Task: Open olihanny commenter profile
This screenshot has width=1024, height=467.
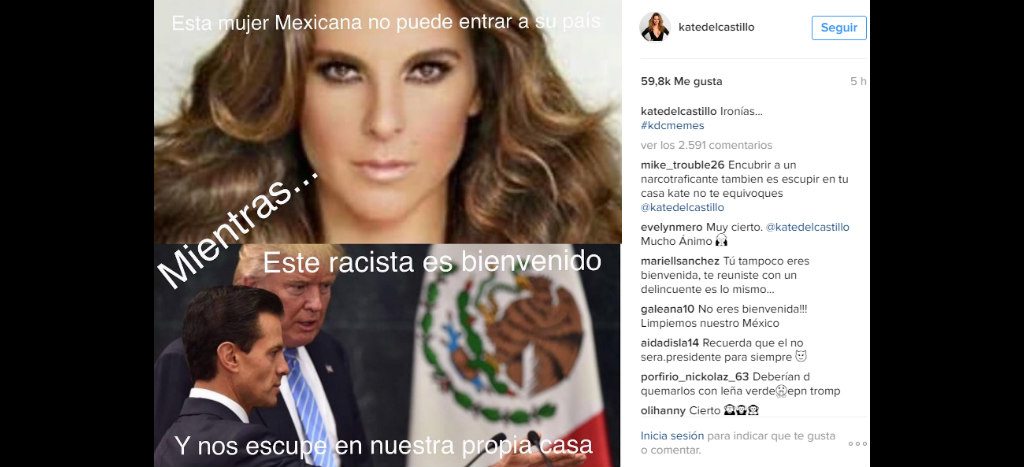Action: 663,411
